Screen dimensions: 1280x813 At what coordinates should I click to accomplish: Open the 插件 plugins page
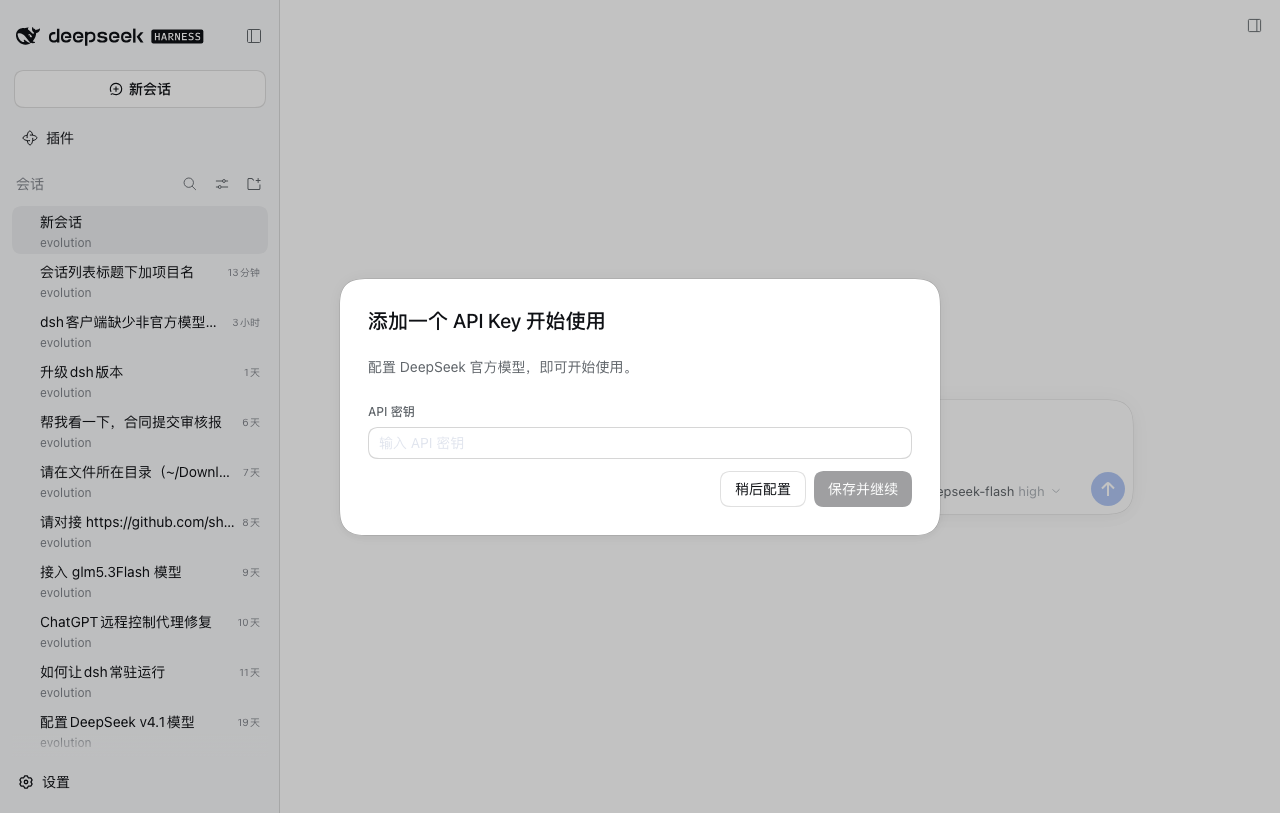(x=140, y=138)
